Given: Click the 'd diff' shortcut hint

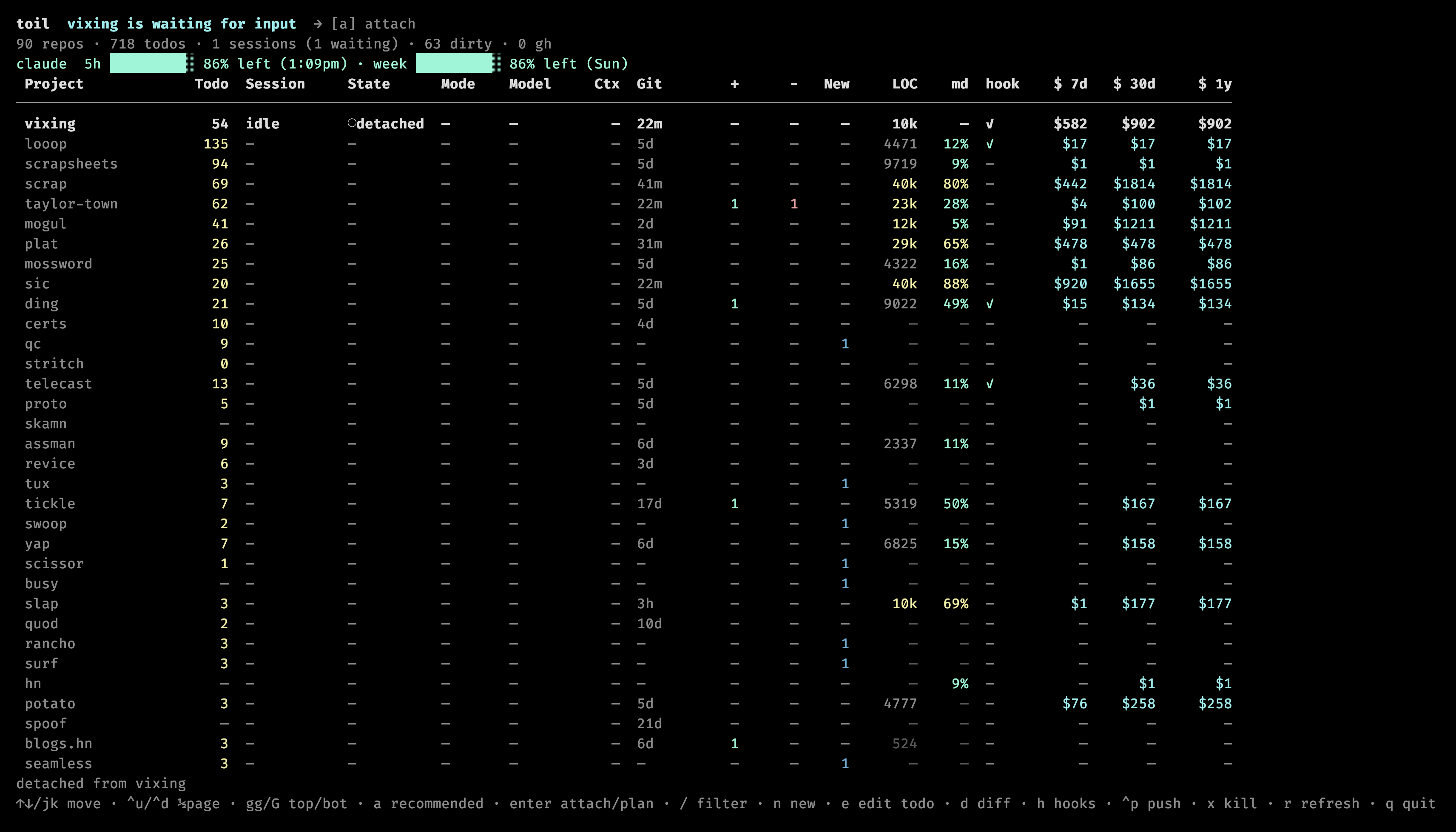Looking at the screenshot, I should point(986,804).
